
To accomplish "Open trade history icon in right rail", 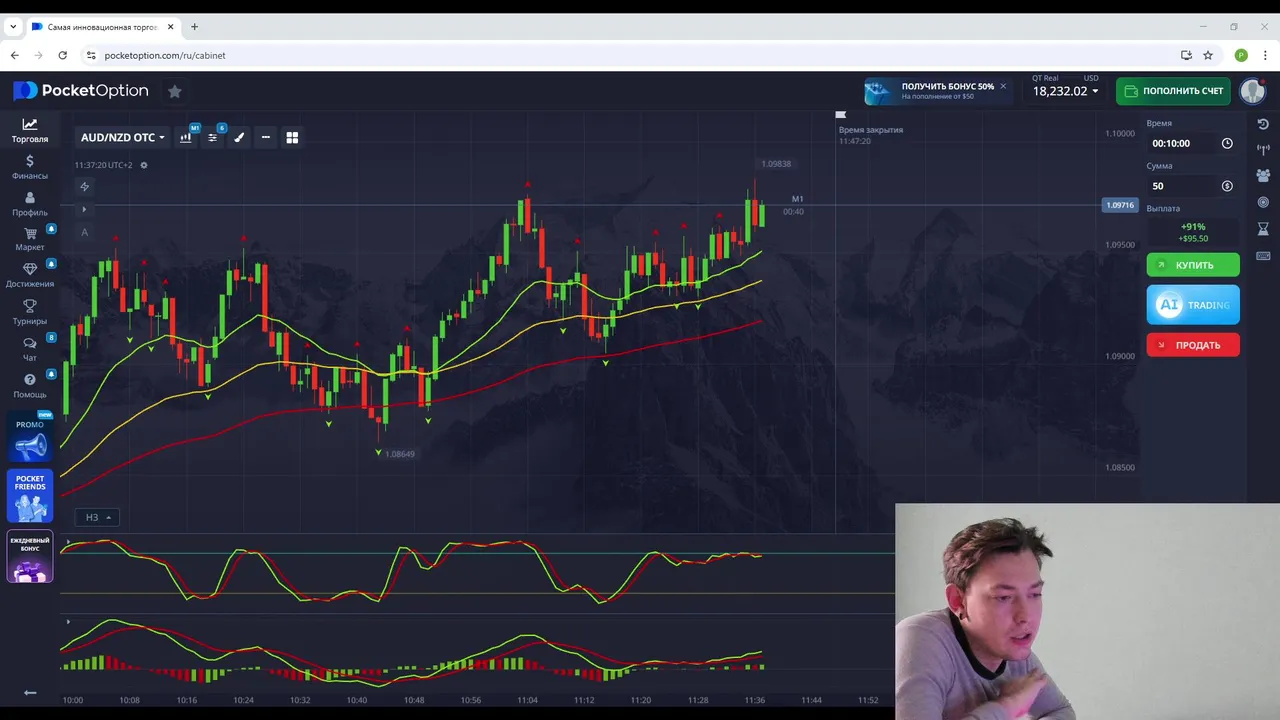I will [x=1263, y=124].
